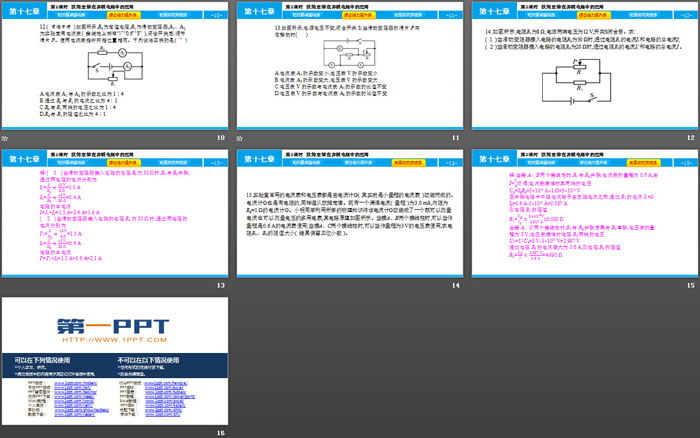Click the transition marker below slide 11
This screenshot has height=438, width=700.
240,136
